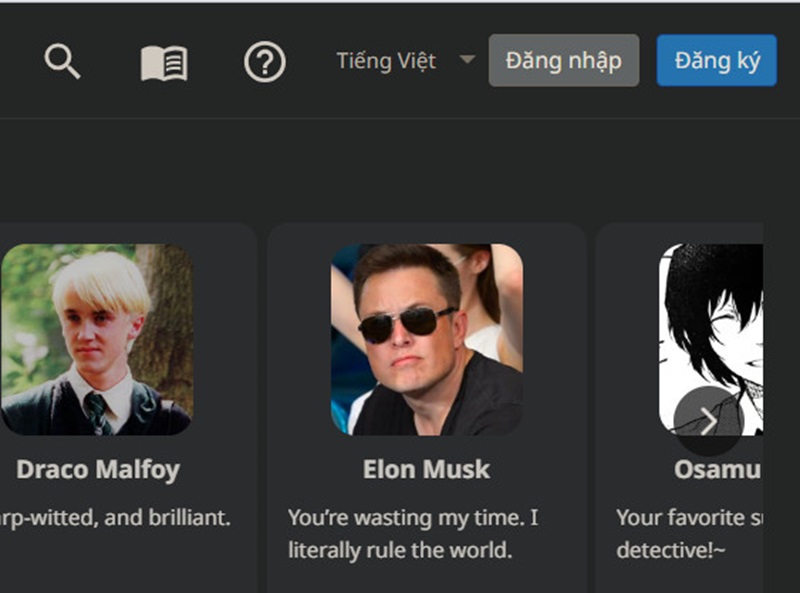Click the Draco Malfoy name title
The height and width of the screenshot is (593, 800).
click(x=98, y=469)
